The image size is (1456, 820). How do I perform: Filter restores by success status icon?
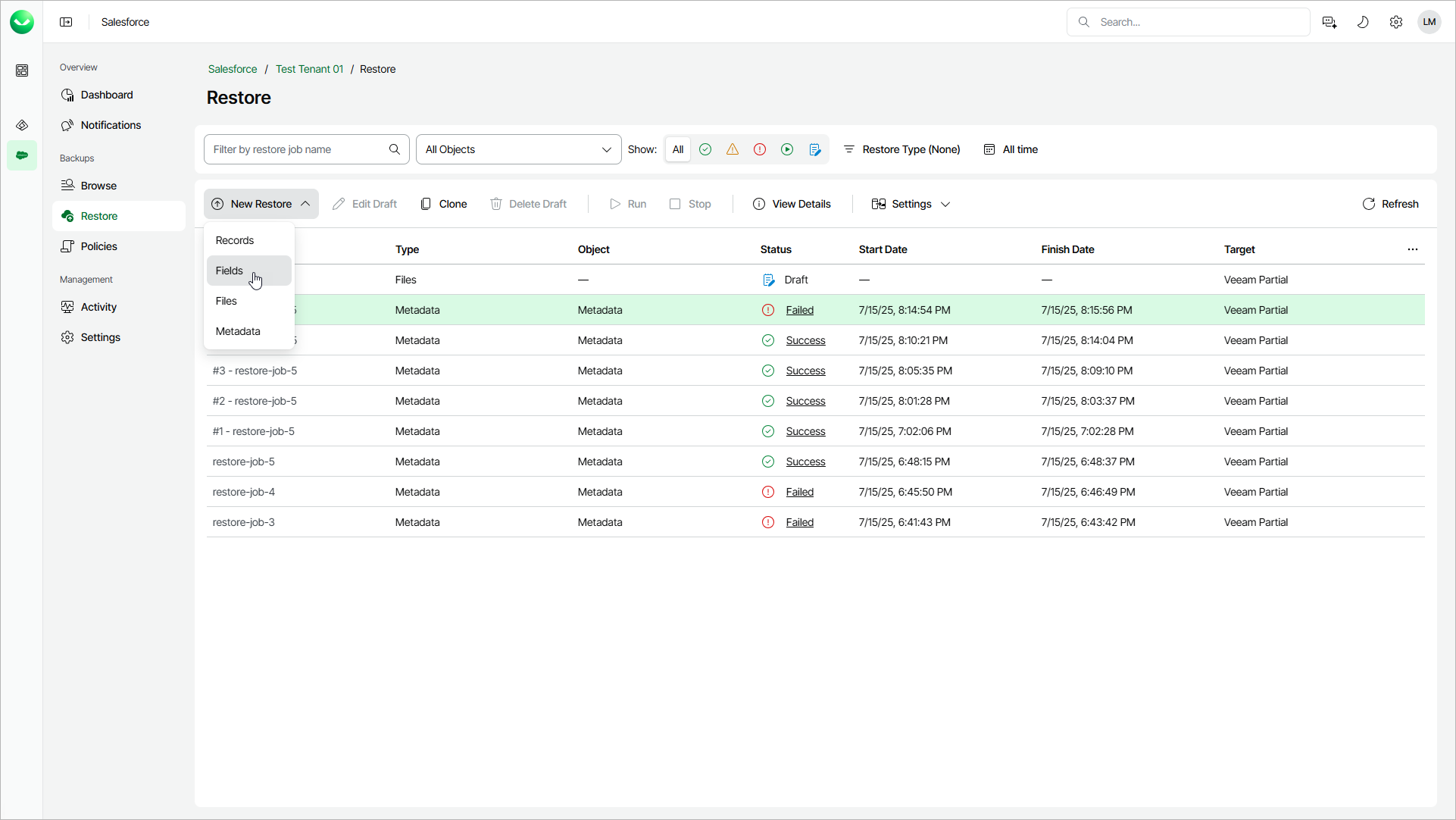pyautogui.click(x=705, y=149)
